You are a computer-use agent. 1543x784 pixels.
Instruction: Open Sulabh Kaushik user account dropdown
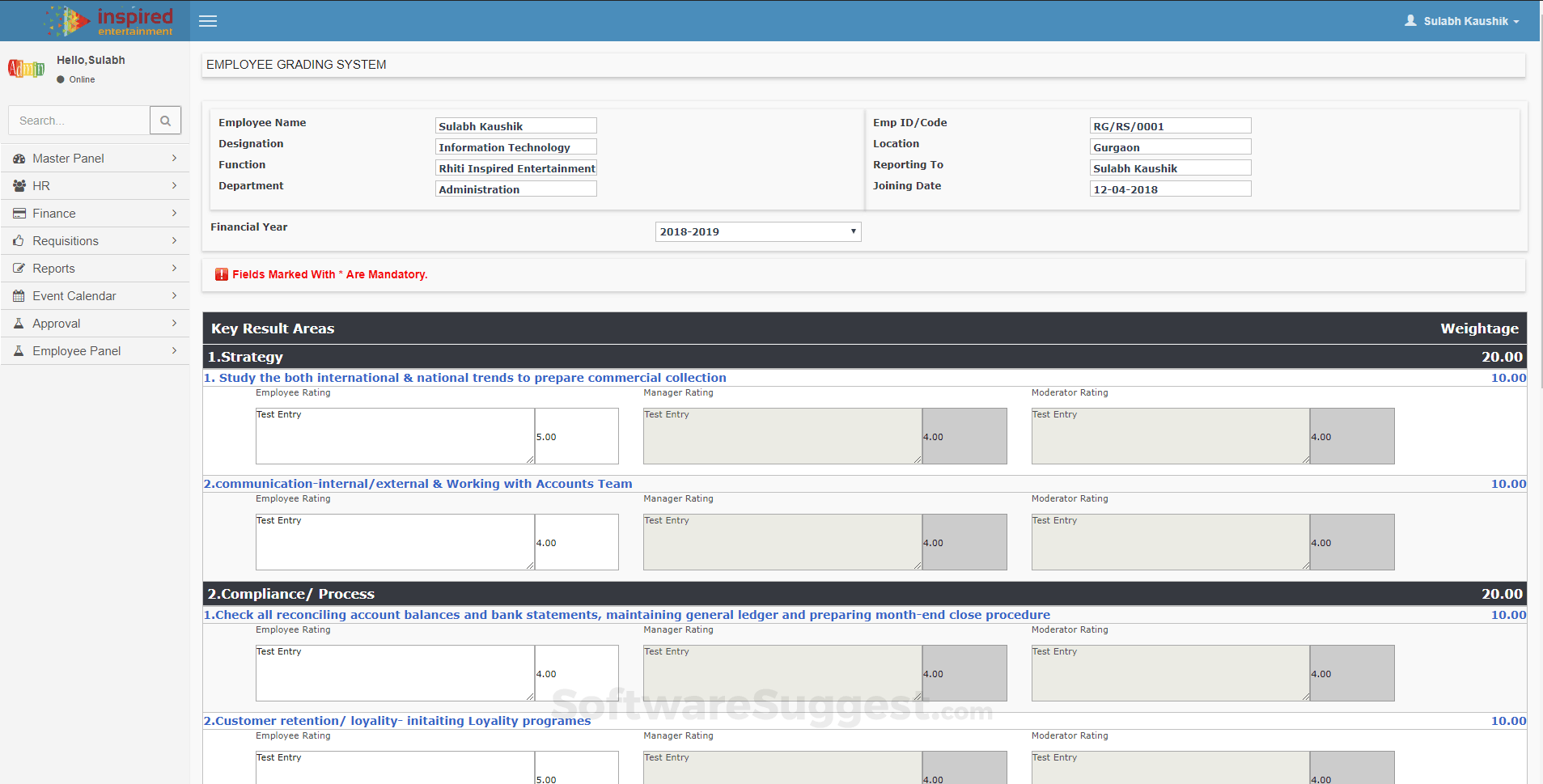[1462, 21]
